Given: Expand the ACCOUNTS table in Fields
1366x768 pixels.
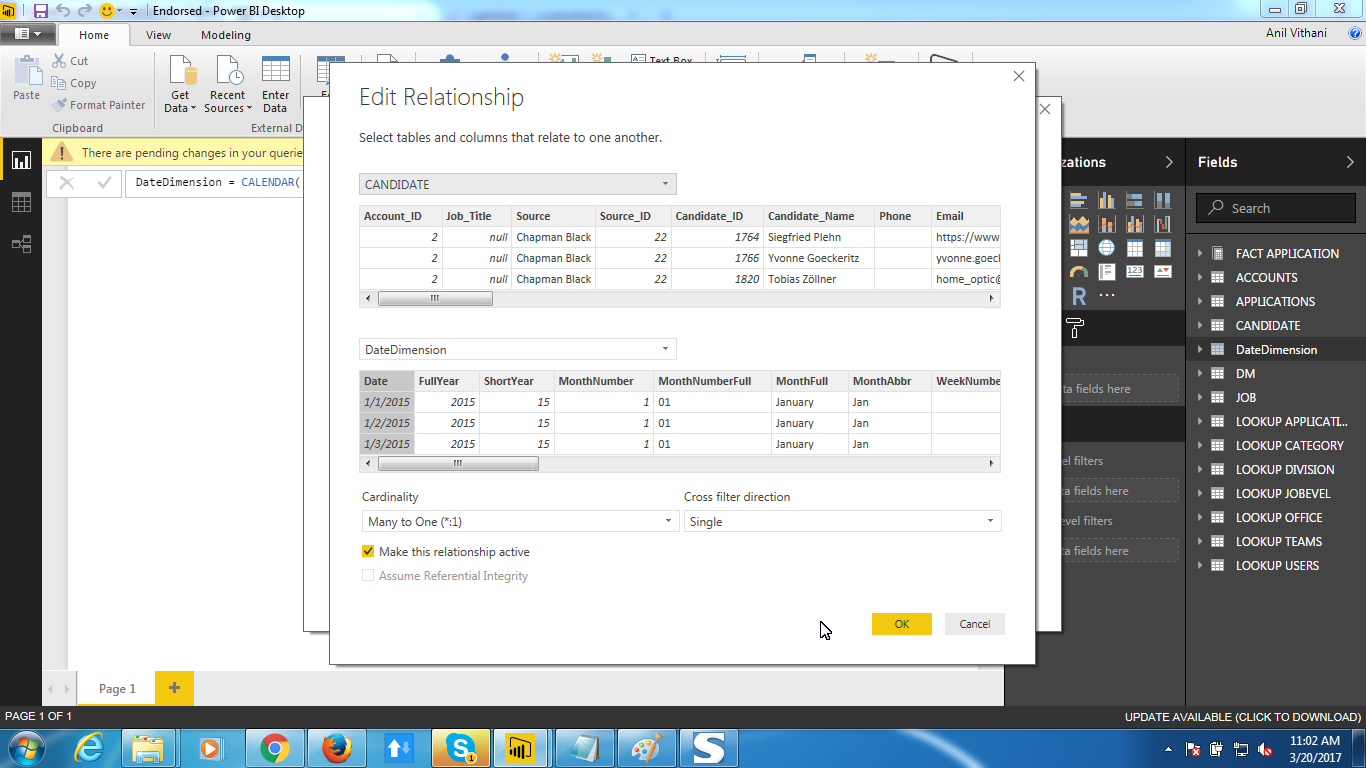Looking at the screenshot, I should tap(1200, 278).
